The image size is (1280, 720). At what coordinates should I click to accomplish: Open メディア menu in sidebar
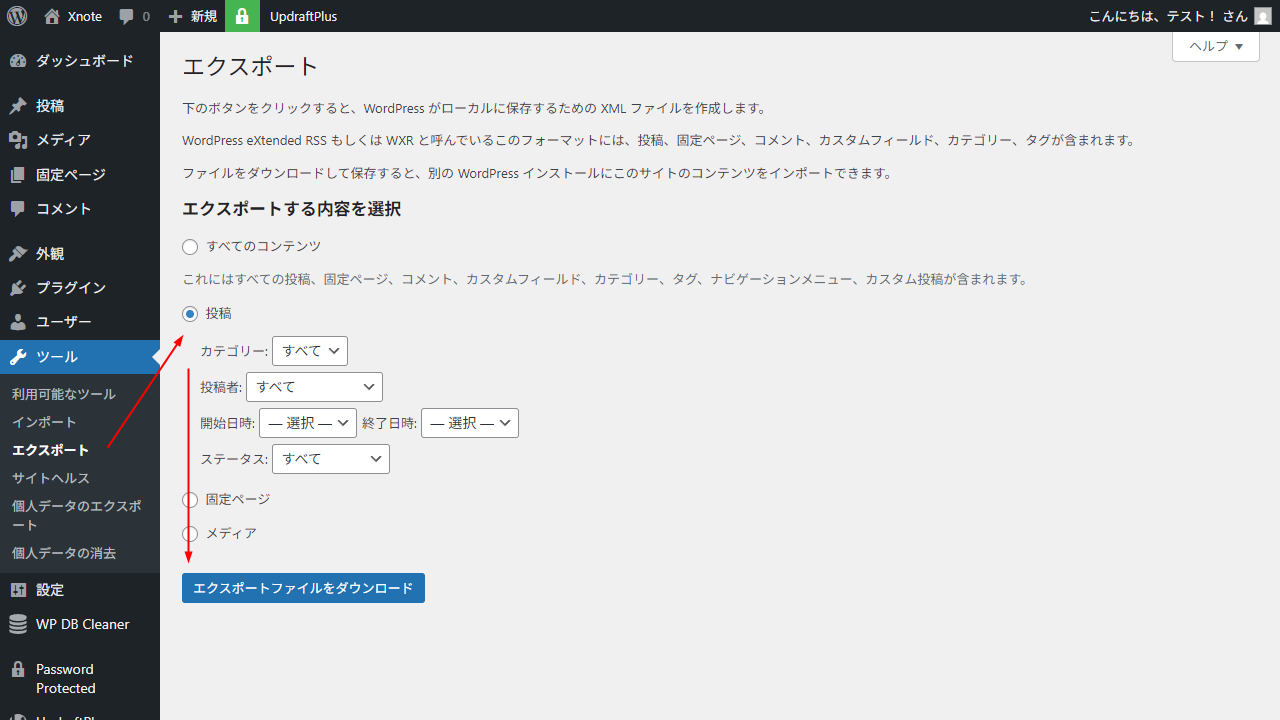click(80, 140)
